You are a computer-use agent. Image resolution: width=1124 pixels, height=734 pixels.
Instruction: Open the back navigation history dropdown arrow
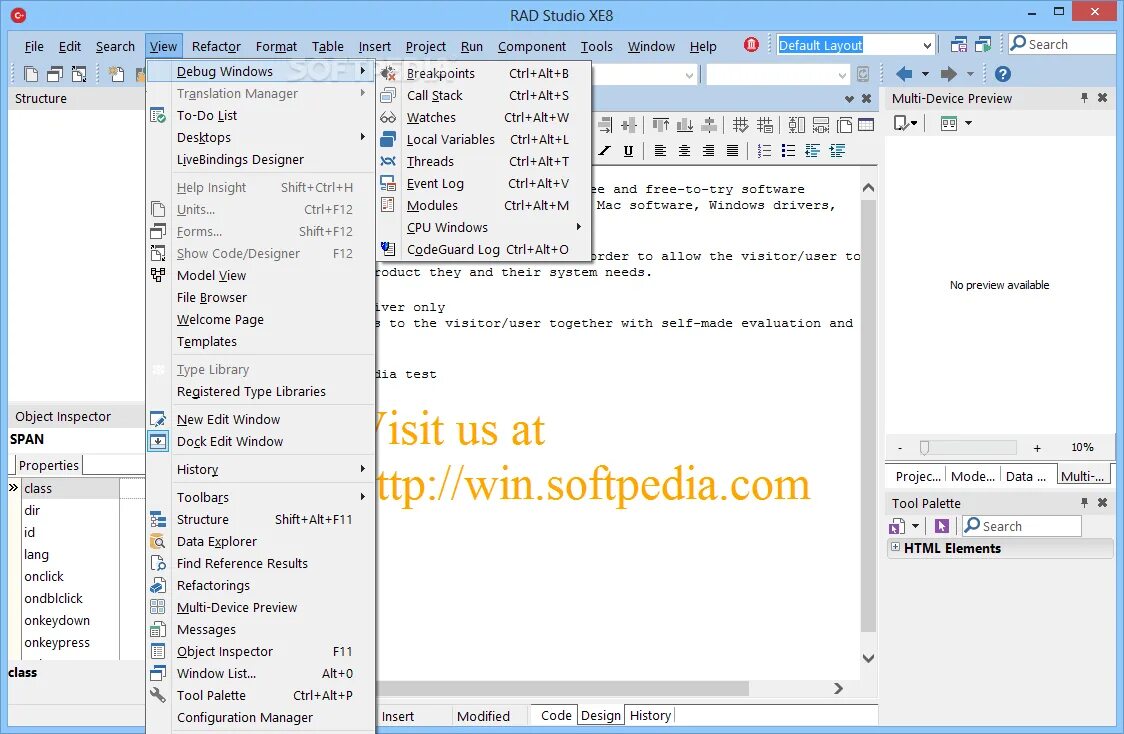tap(925, 74)
